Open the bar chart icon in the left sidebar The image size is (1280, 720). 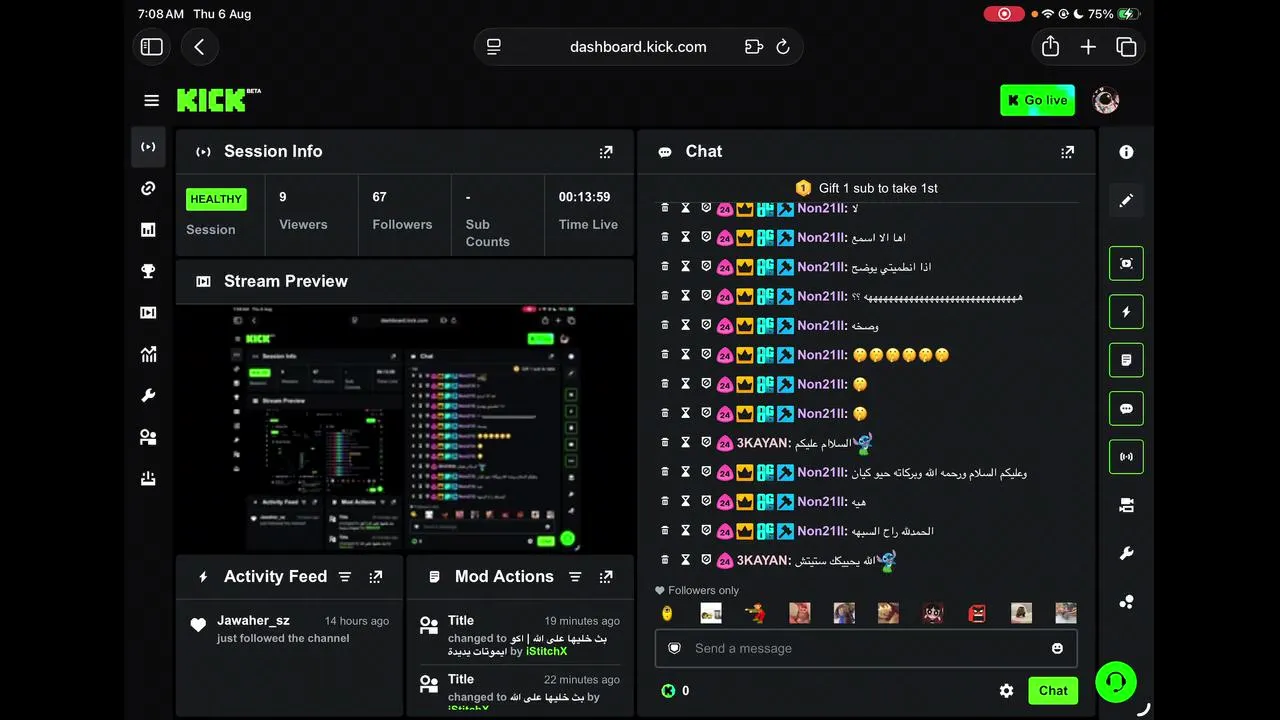[x=148, y=230]
